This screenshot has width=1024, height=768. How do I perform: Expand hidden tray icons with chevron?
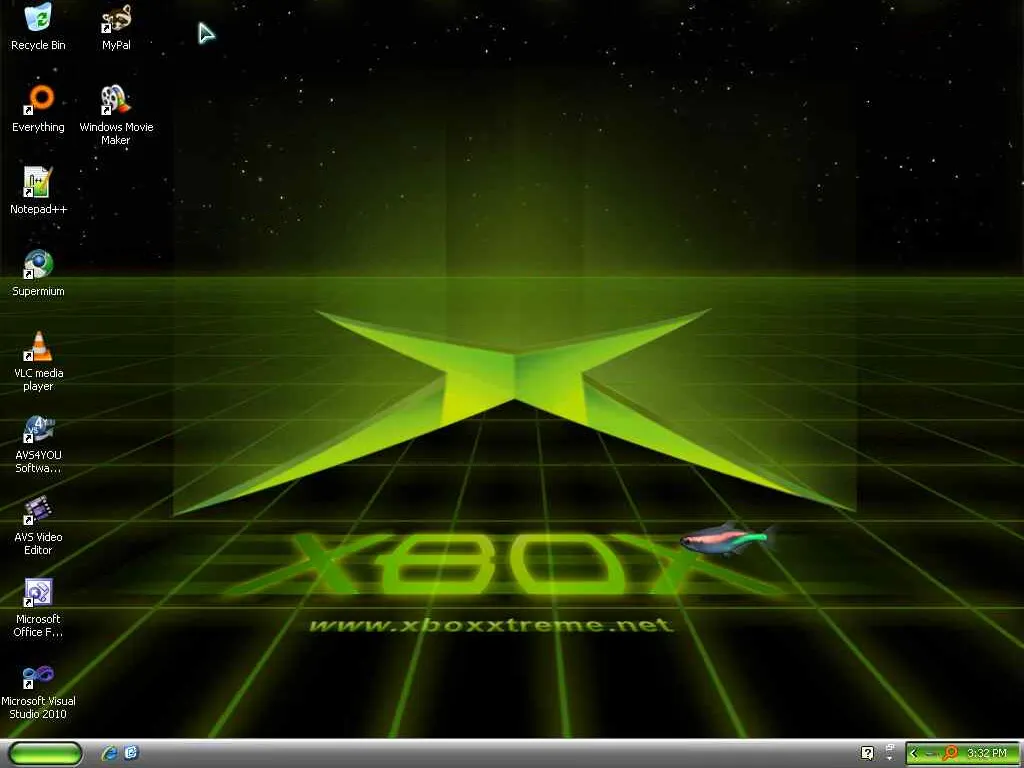coord(914,754)
